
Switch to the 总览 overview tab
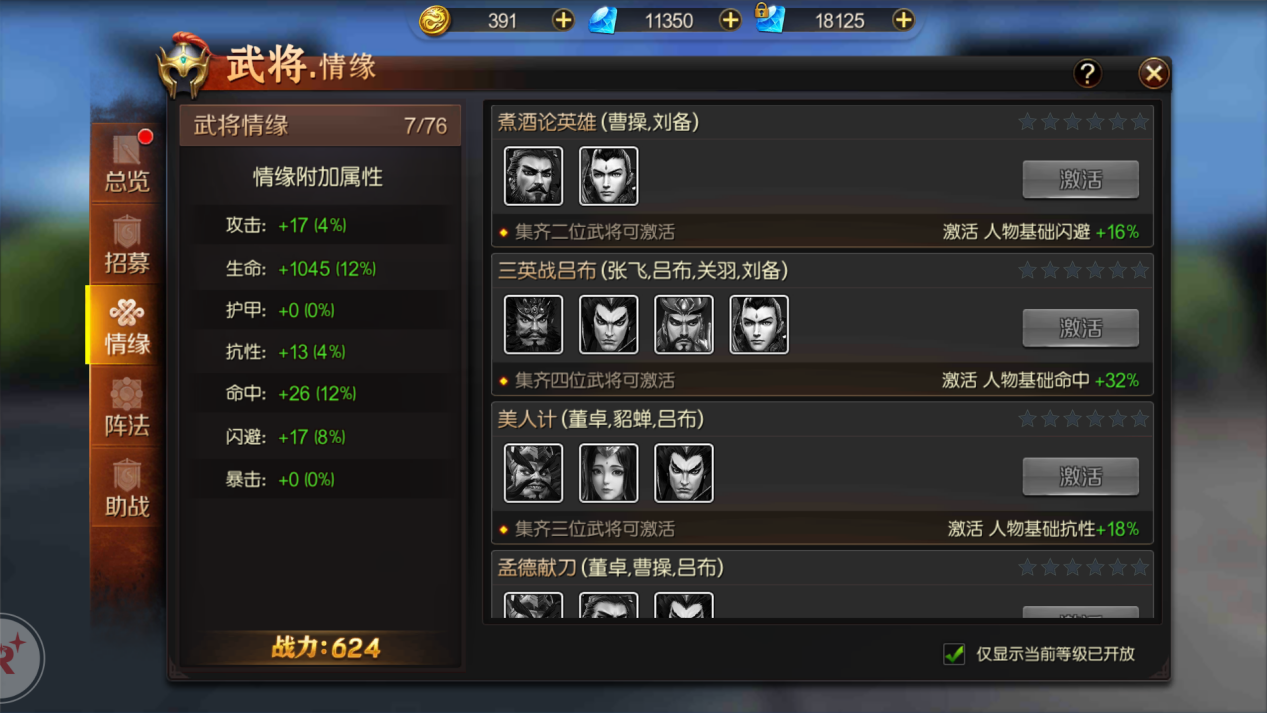tap(127, 163)
